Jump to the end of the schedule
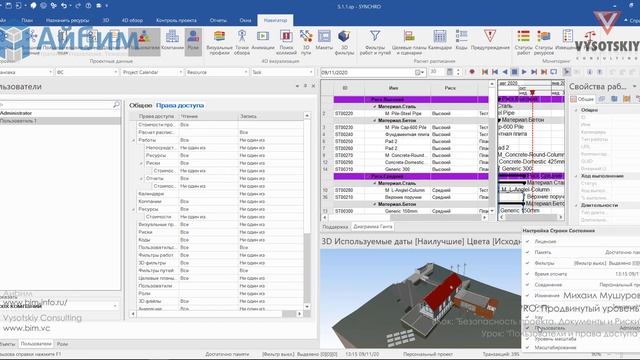Image resolution: width=640 pixels, height=360 pixels. coord(544,72)
